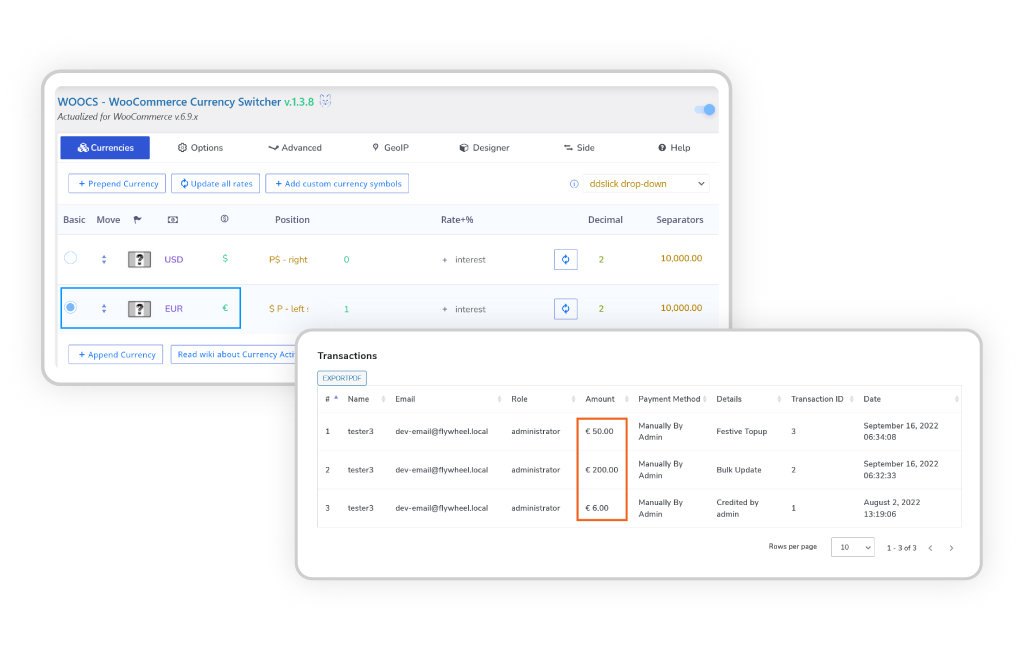1024x650 pixels.
Task: Sort transactions by # column
Action: click(x=332, y=398)
